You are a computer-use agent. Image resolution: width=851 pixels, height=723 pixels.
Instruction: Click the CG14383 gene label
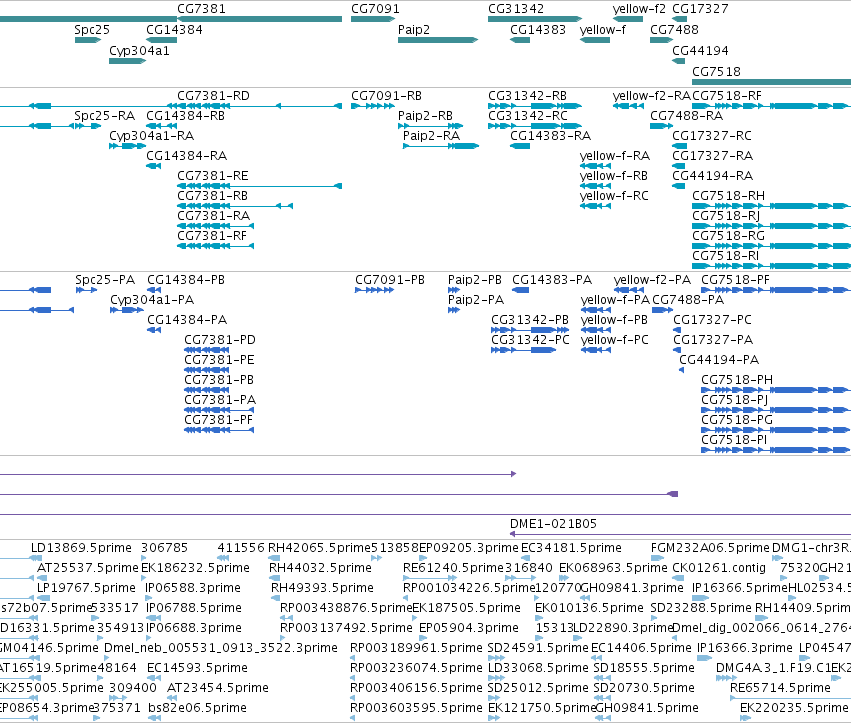[x=538, y=29]
